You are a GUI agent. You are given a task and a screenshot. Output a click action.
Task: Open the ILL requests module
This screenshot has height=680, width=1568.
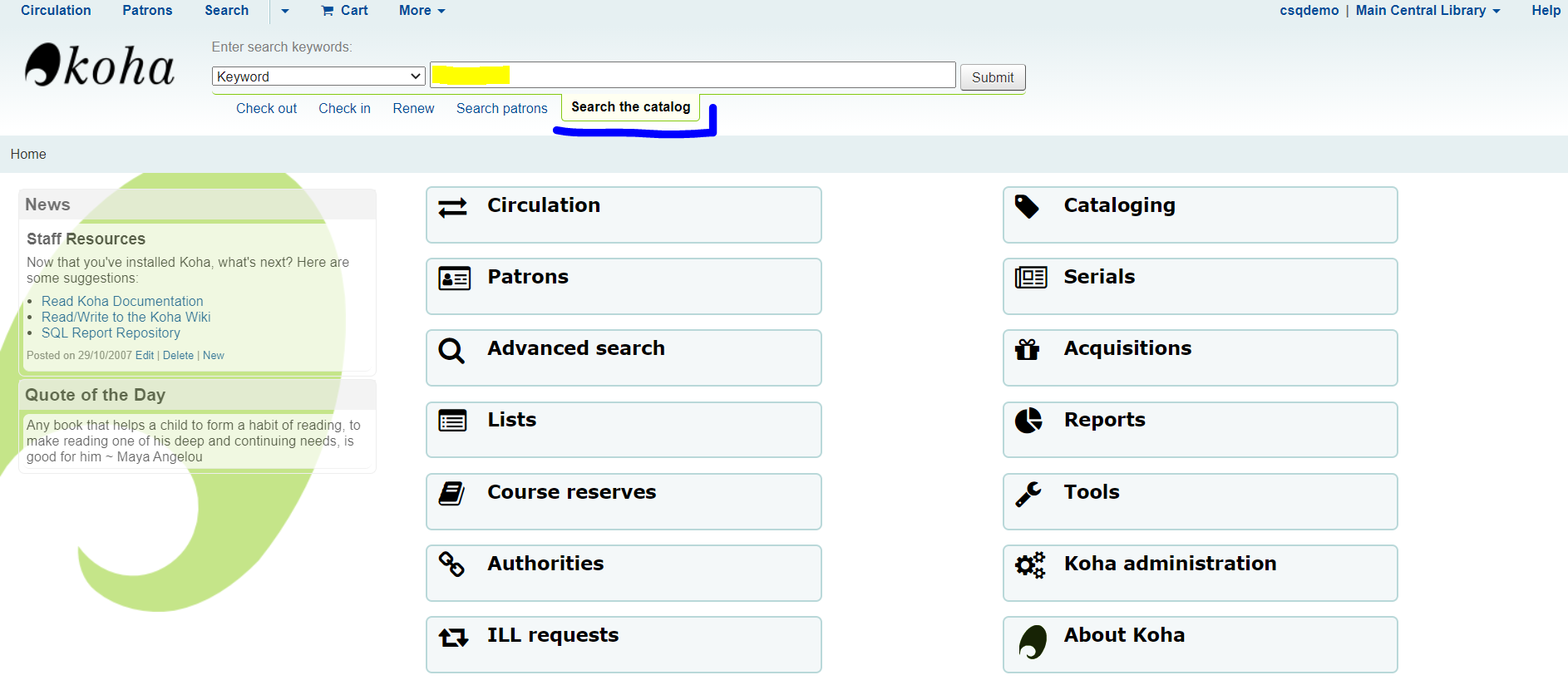624,644
